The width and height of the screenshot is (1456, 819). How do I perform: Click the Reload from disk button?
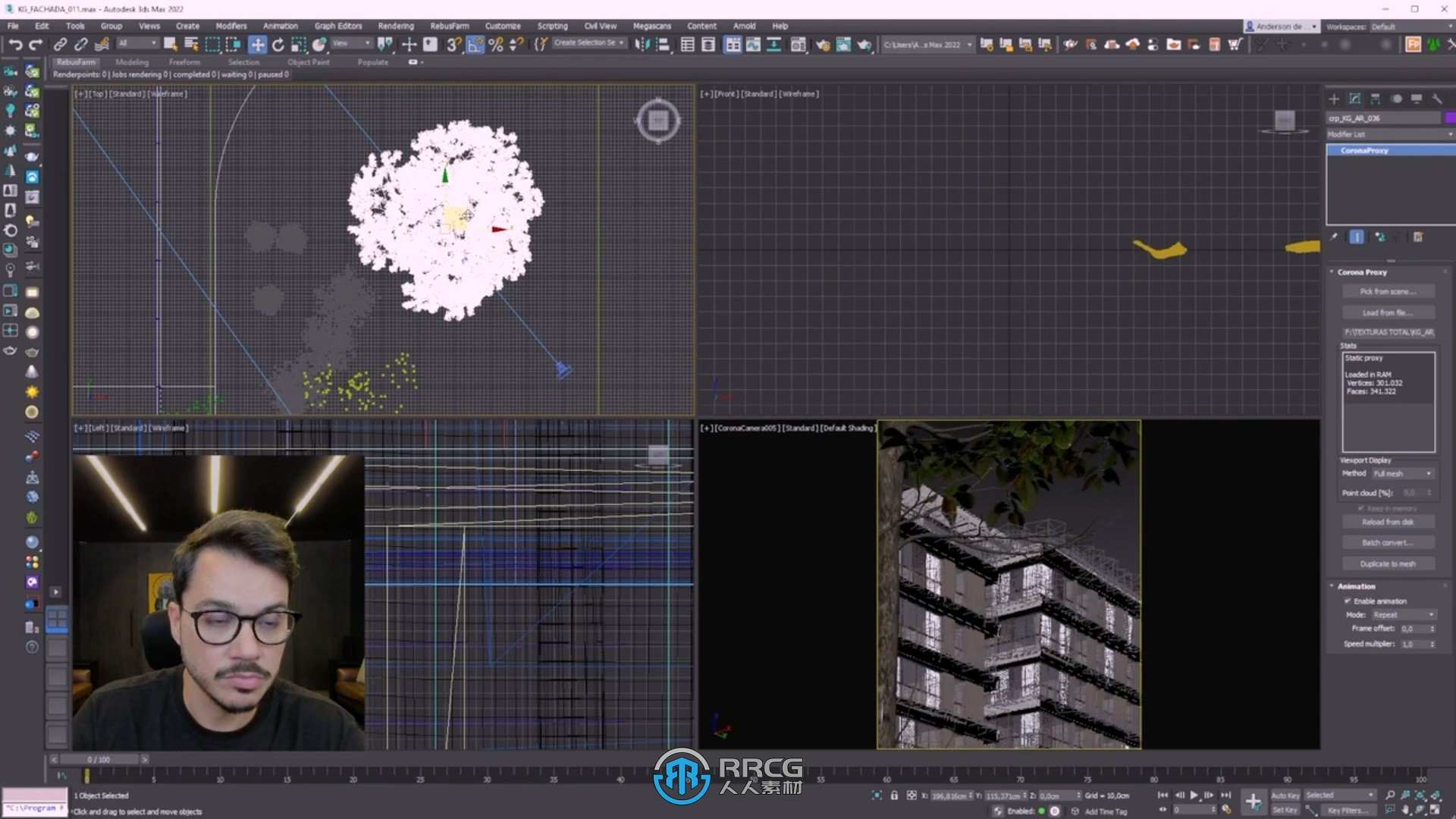1388,522
